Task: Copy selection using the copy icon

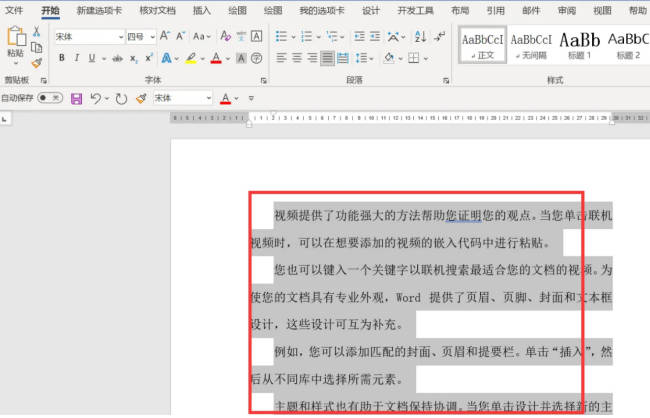Action: (36, 48)
